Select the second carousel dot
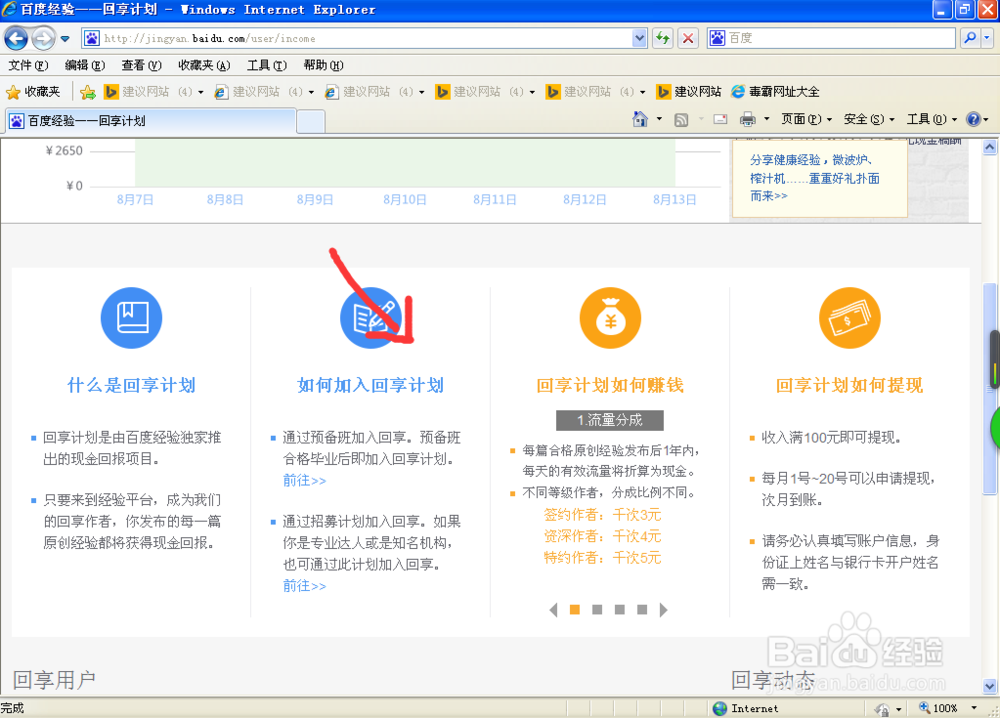Viewport: 1000px width, 718px height. (x=597, y=610)
